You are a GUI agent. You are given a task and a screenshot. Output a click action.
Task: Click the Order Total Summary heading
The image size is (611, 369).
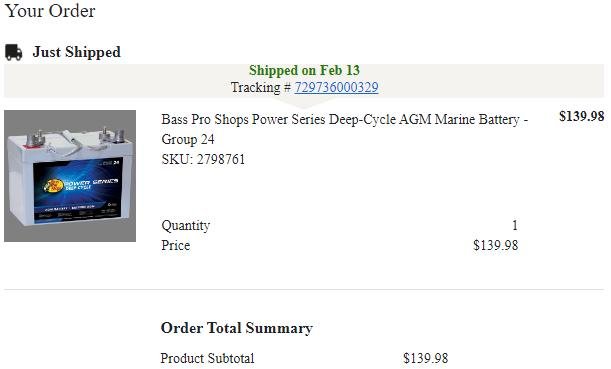pos(237,328)
